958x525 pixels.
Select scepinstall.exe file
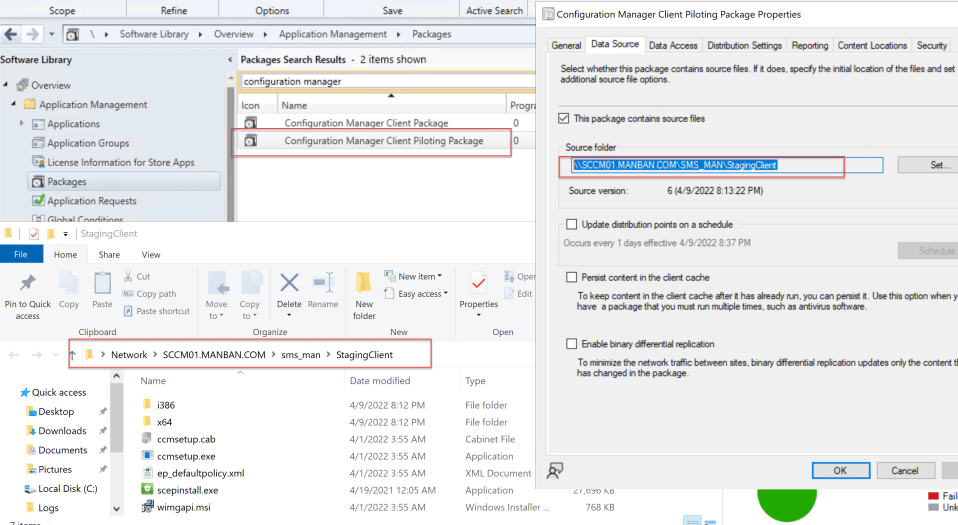188,490
